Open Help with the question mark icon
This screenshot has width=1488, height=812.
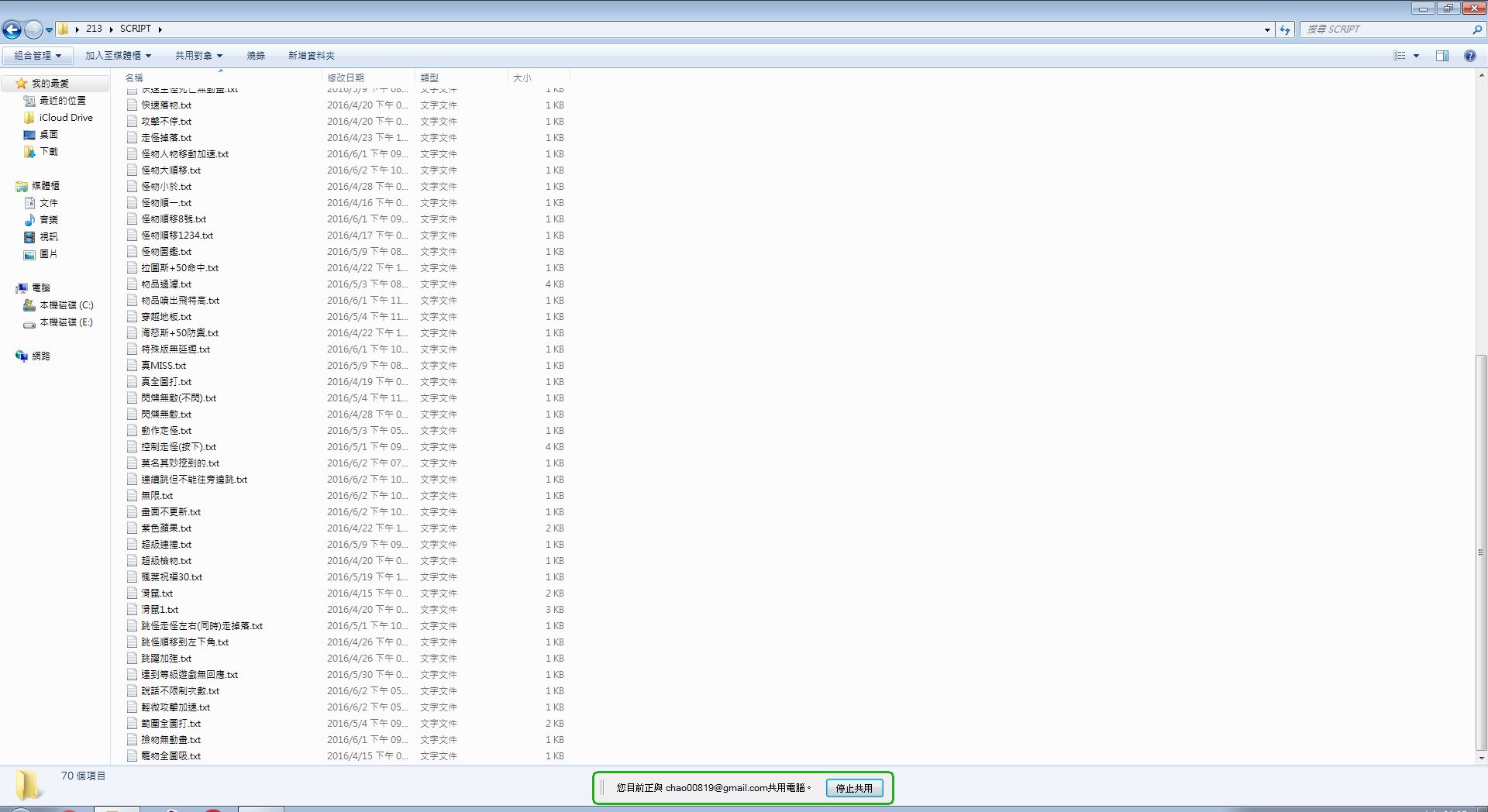[1469, 56]
